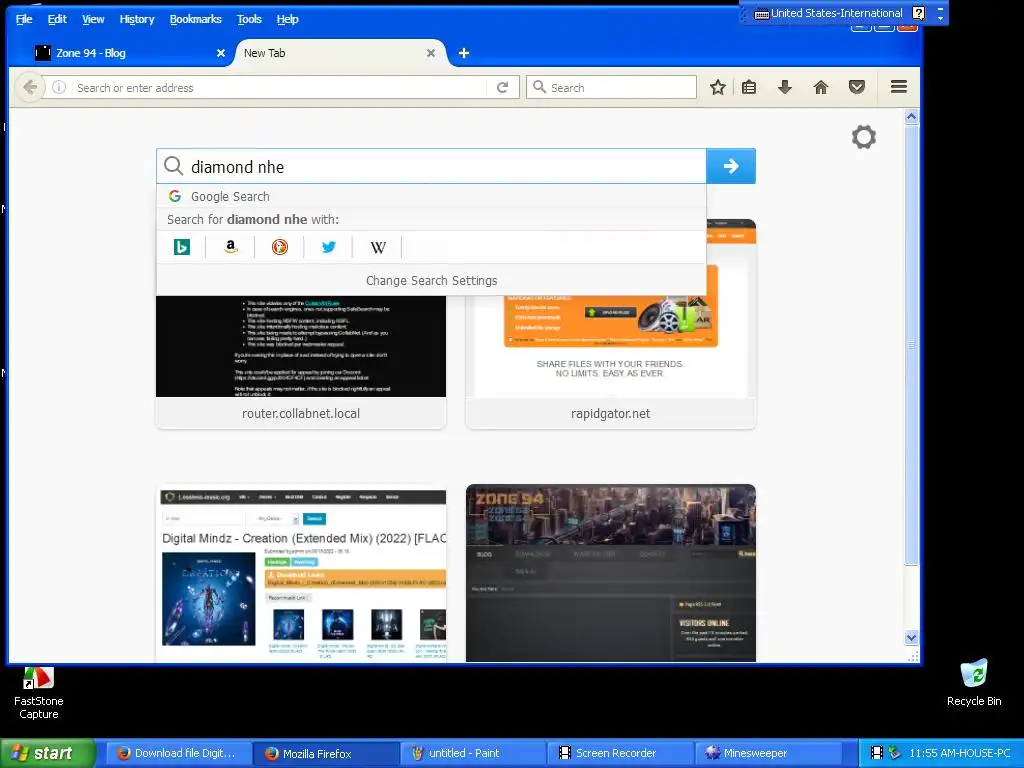Screen dimensions: 1024x768
Task: Click the site info icon in address bar
Action: pos(59,87)
